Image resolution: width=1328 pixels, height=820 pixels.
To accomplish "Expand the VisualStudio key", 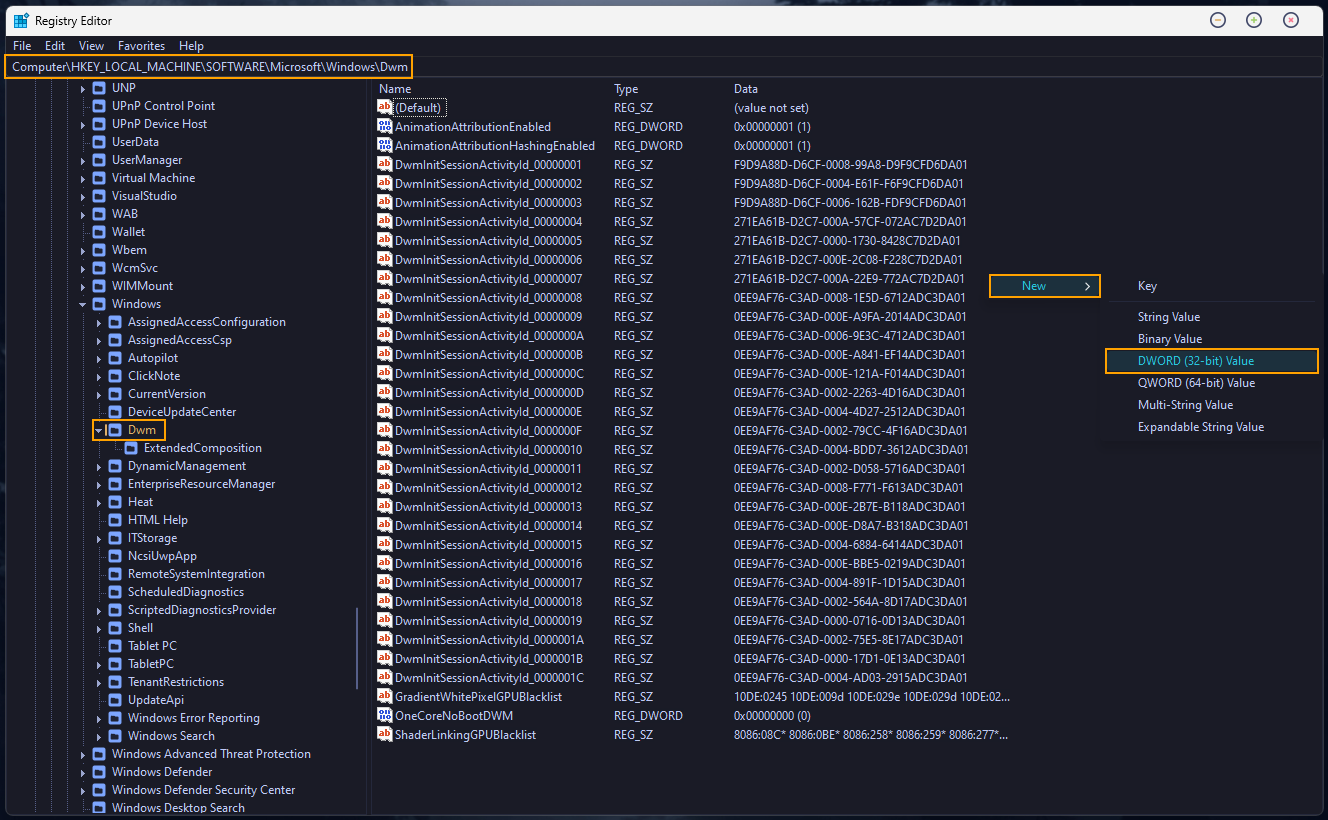I will [x=83, y=196].
